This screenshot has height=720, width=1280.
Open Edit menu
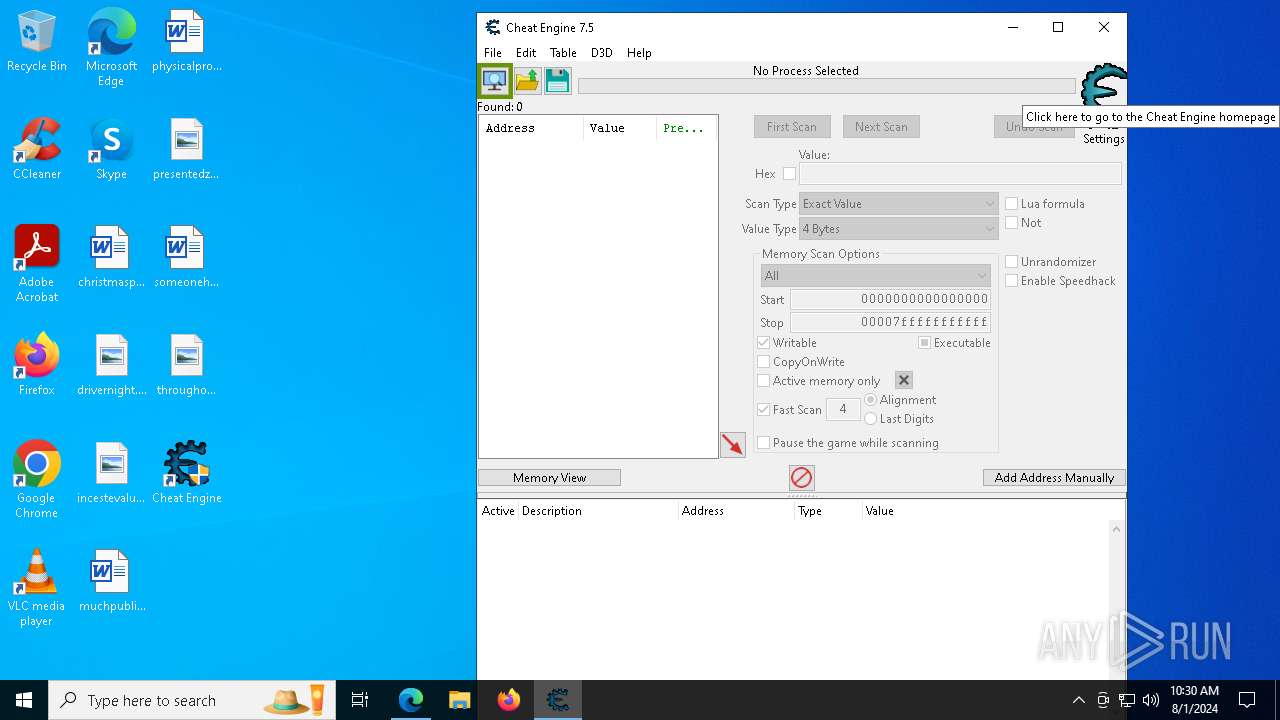[x=526, y=53]
